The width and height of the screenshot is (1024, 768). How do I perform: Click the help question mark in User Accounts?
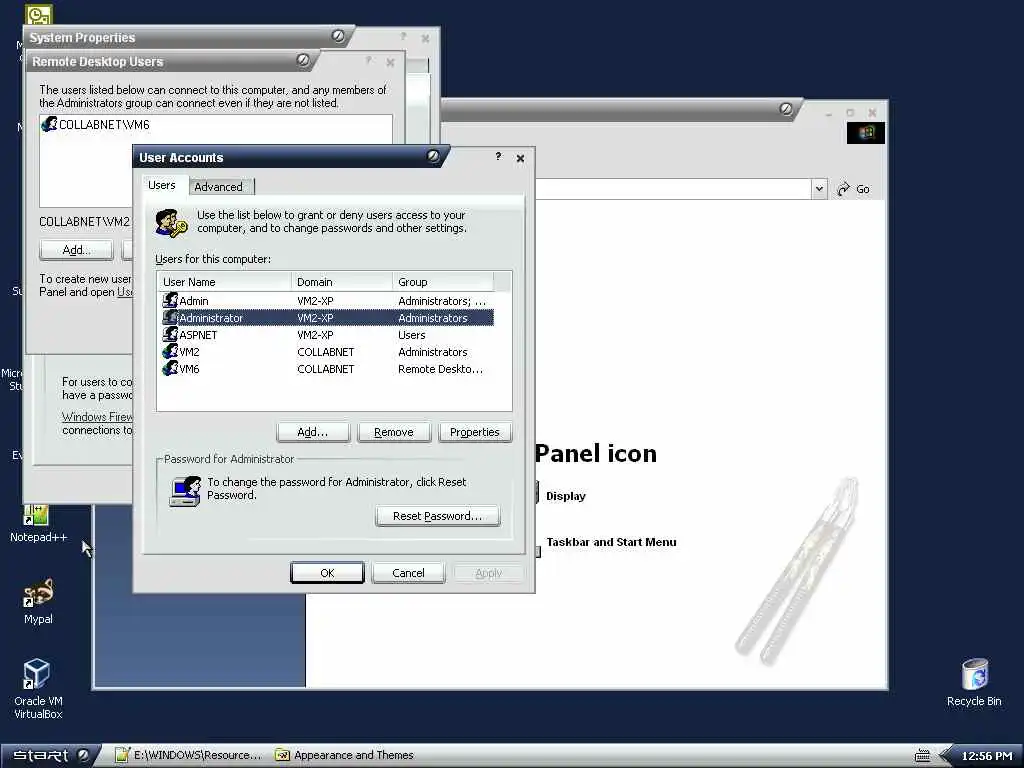(x=498, y=157)
